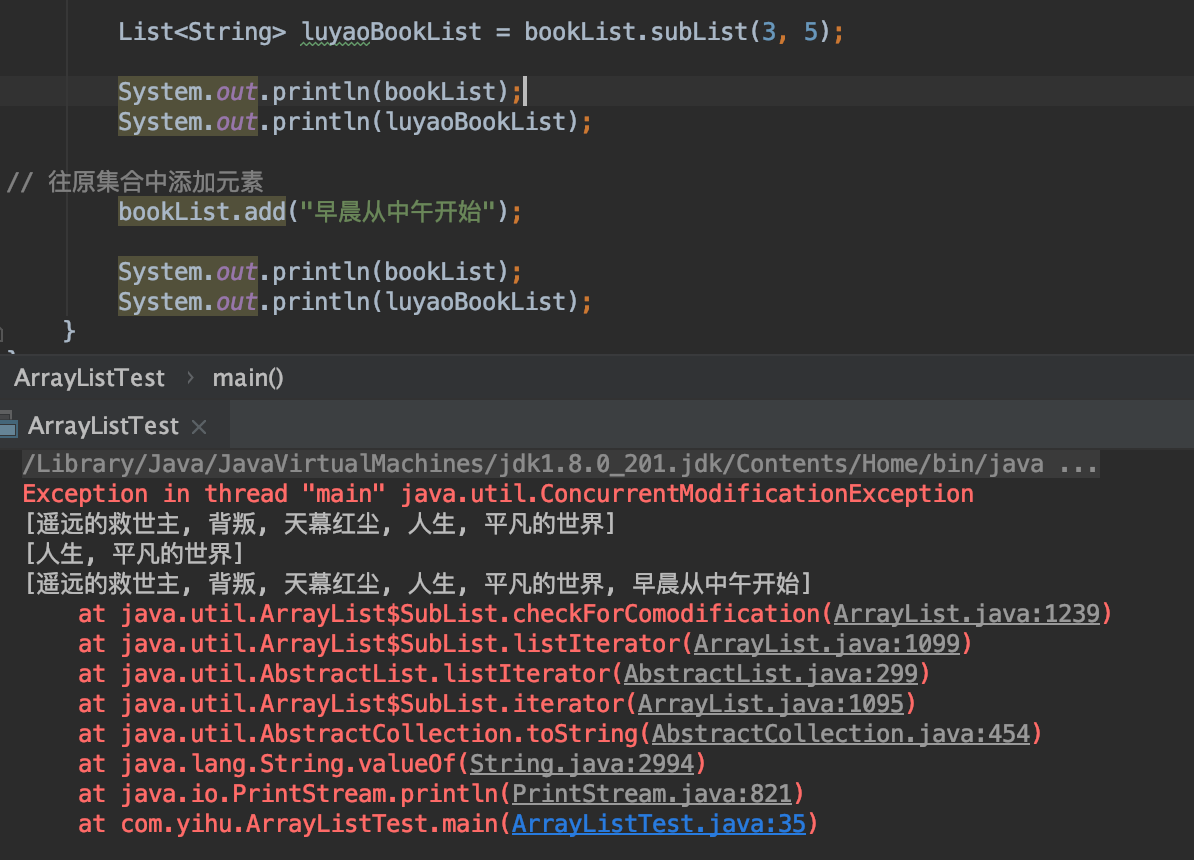Screen dimensions: 1194x860
Task: Click main() in the breadcrumb bar
Action: point(247,378)
